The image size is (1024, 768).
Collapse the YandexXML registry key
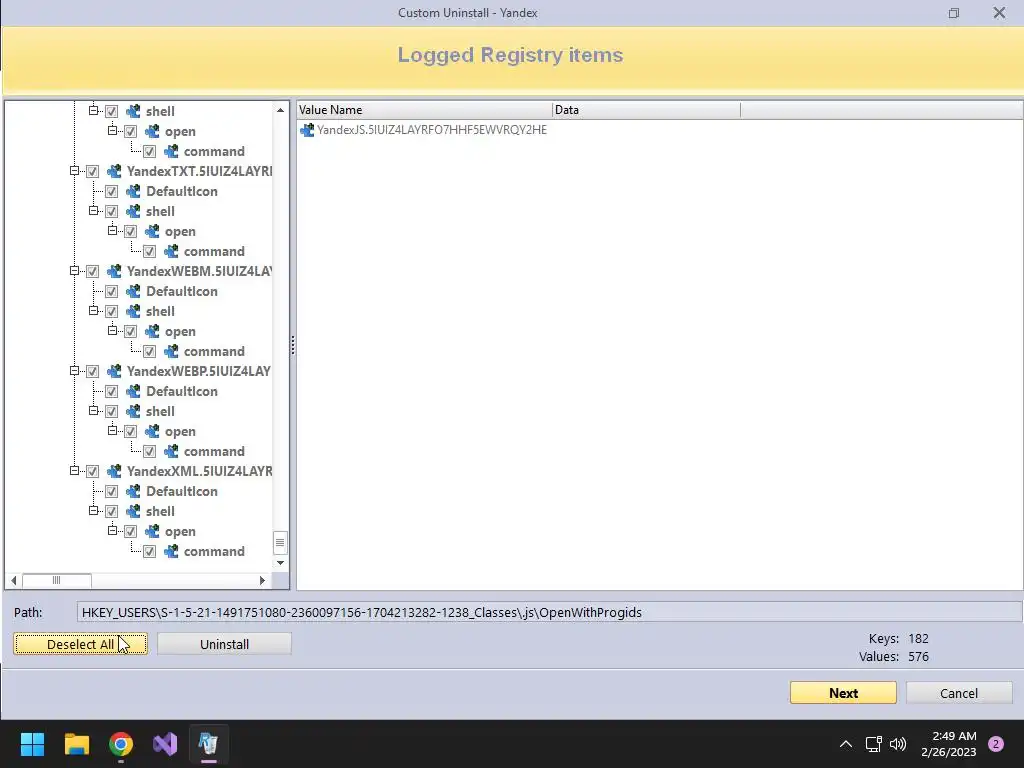pyautogui.click(x=74, y=470)
